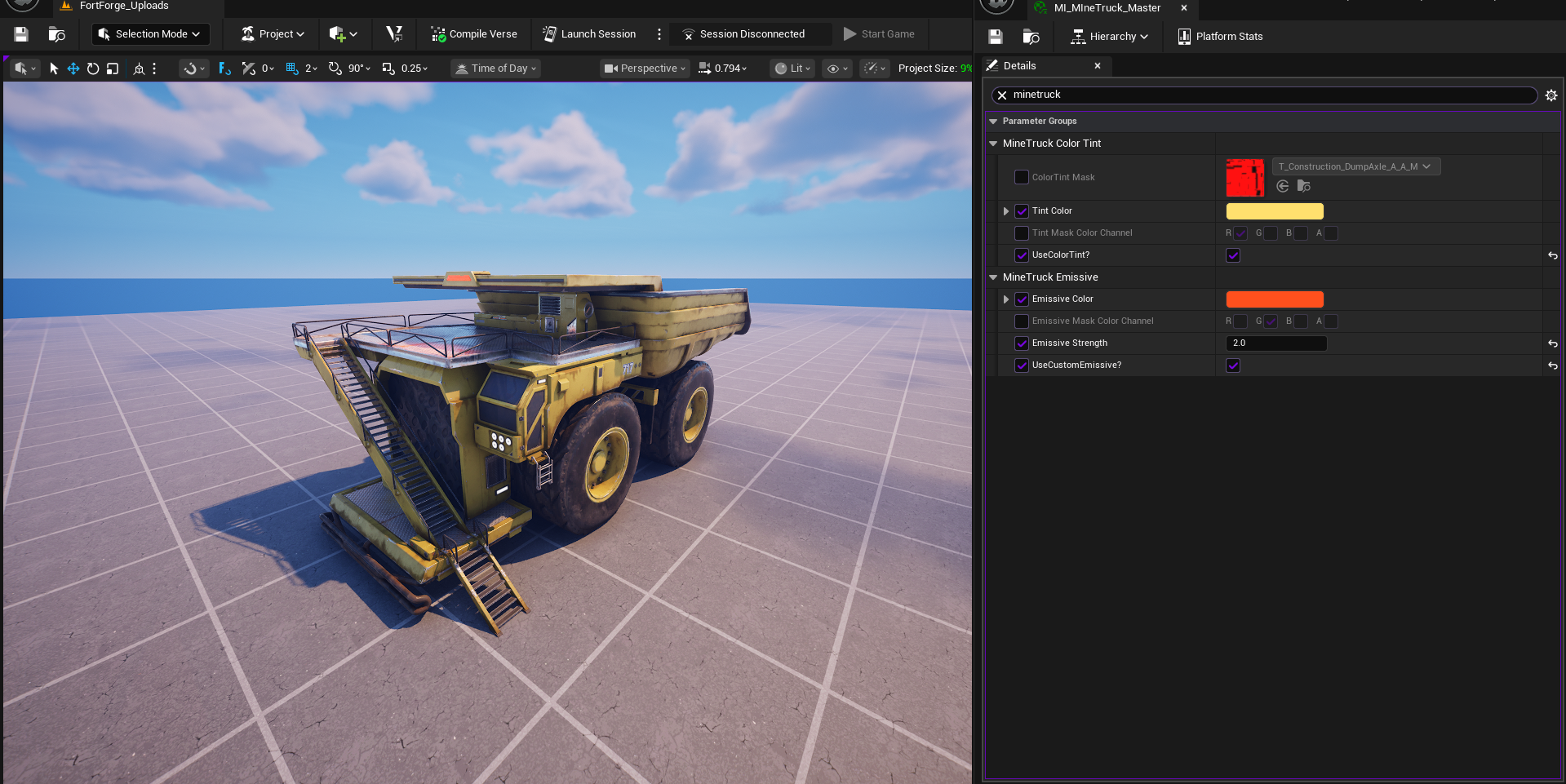Click the Launch Session button
This screenshot has width=1566, height=784.
(x=588, y=34)
